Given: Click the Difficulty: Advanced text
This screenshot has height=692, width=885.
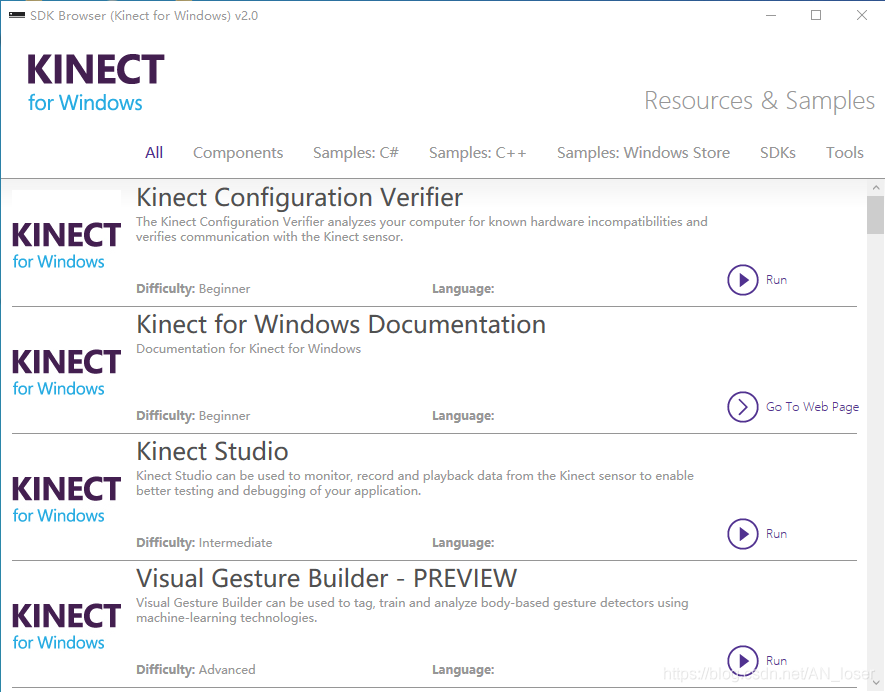Looking at the screenshot, I should coord(196,670).
